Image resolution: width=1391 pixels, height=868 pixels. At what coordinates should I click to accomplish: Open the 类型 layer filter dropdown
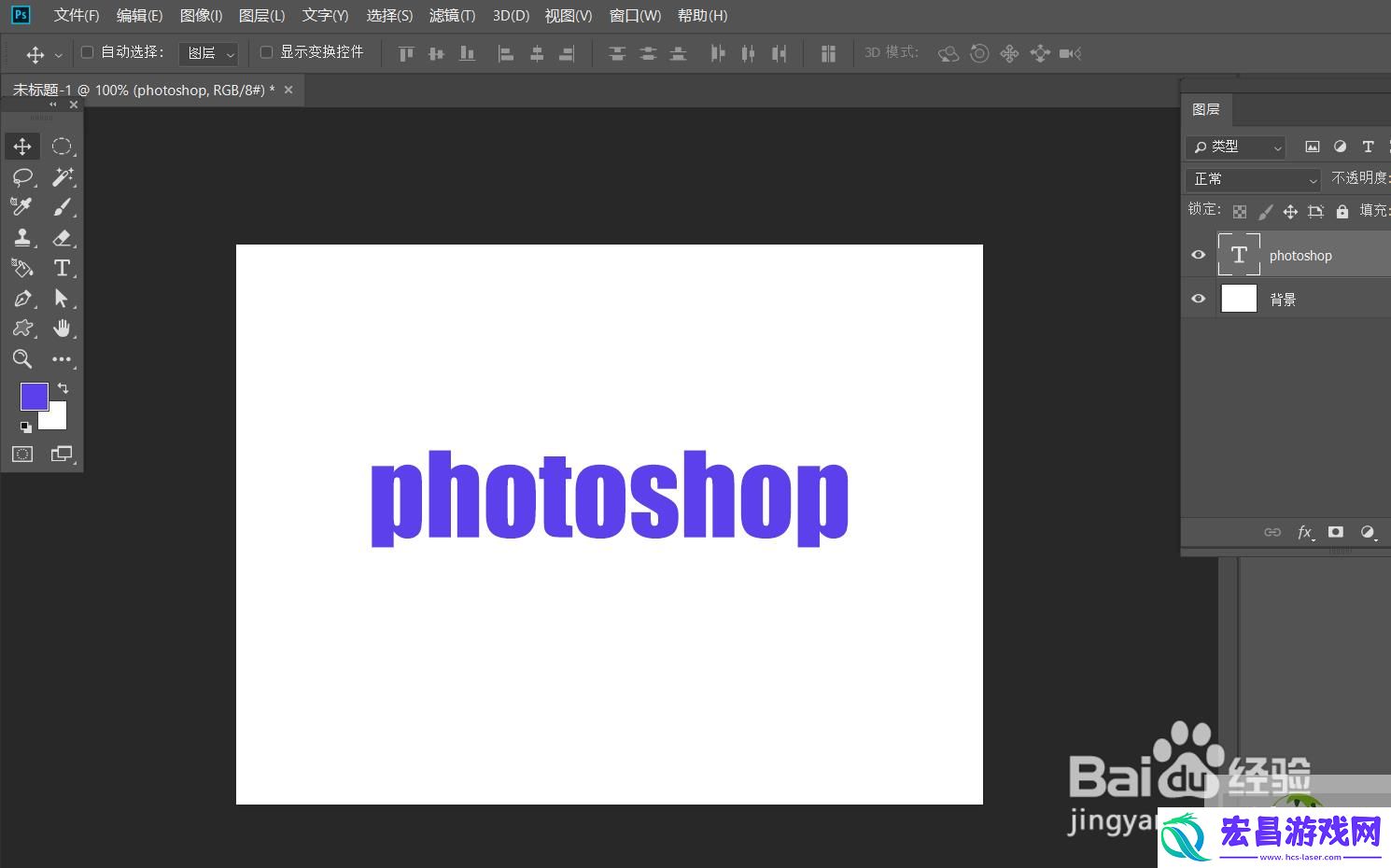click(x=1236, y=147)
